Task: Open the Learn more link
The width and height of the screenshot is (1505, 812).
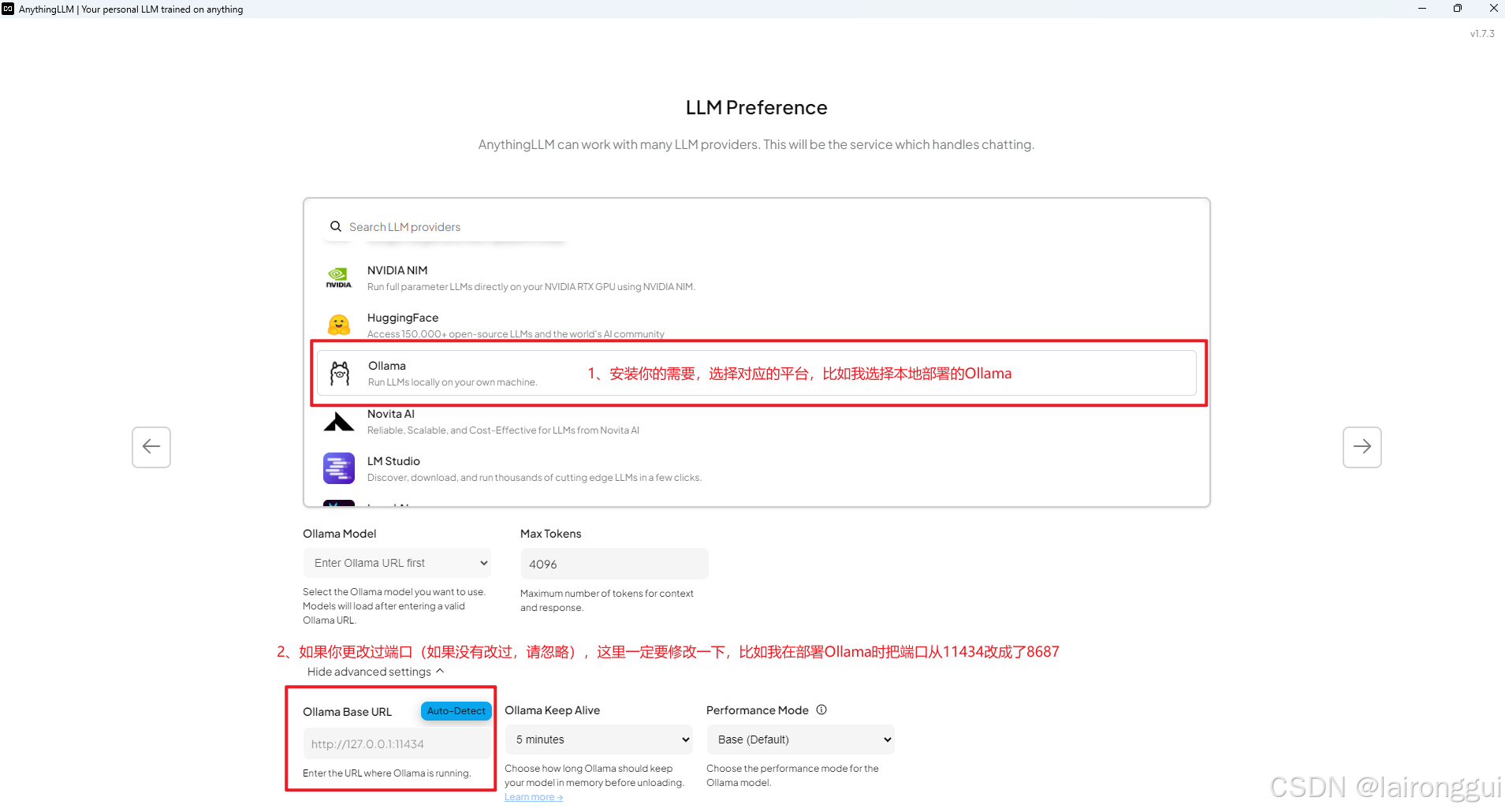Action: [534, 797]
